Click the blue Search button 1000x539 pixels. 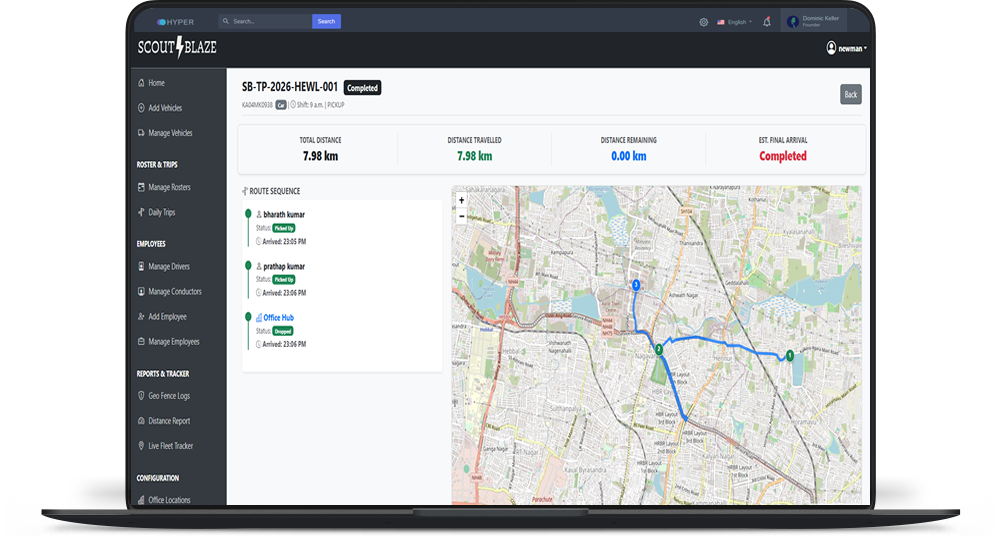point(326,21)
